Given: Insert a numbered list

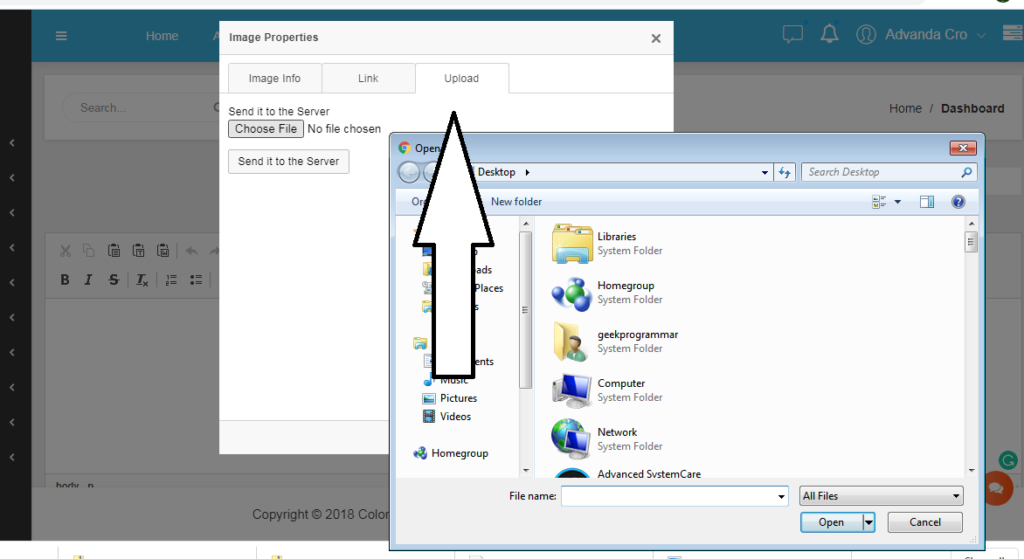Looking at the screenshot, I should pyautogui.click(x=171, y=280).
